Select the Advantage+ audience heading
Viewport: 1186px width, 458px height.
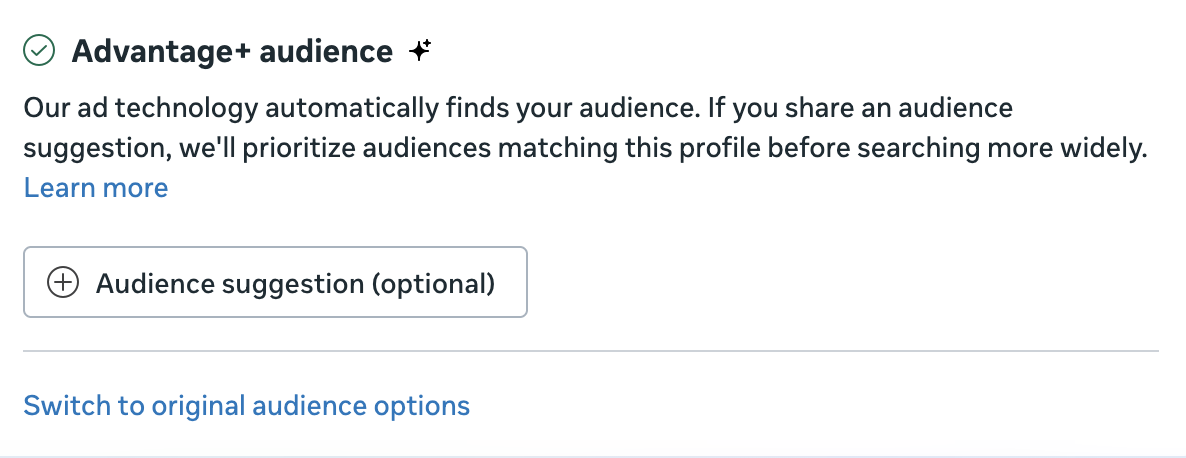(232, 51)
